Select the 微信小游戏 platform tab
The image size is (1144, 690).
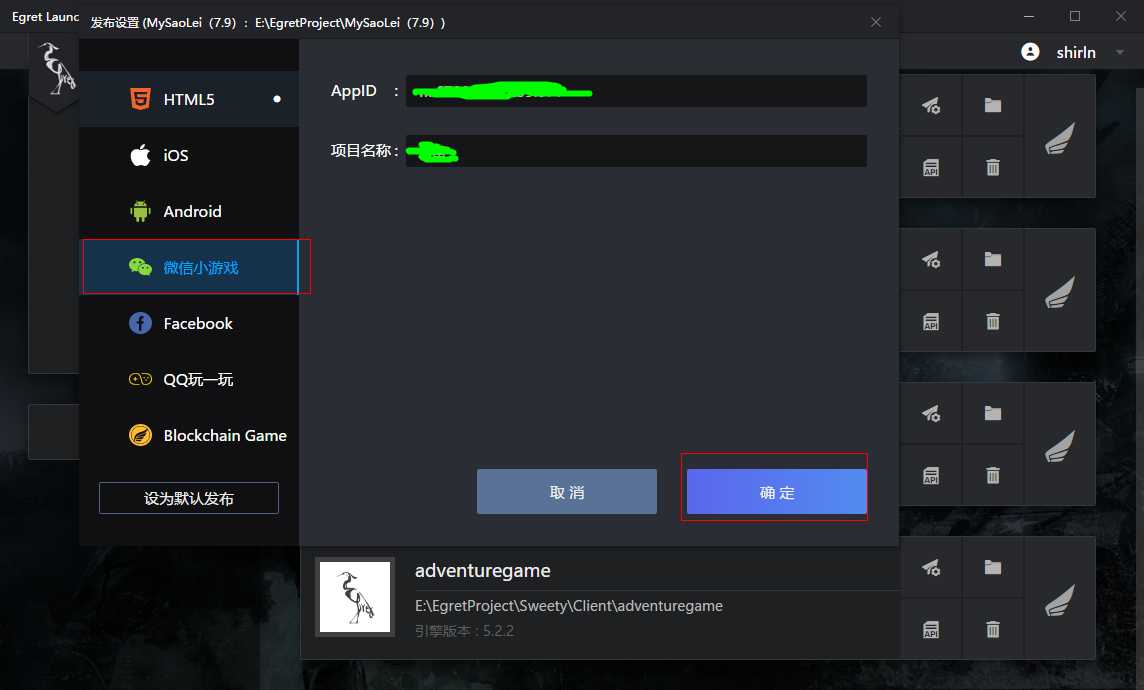point(190,267)
